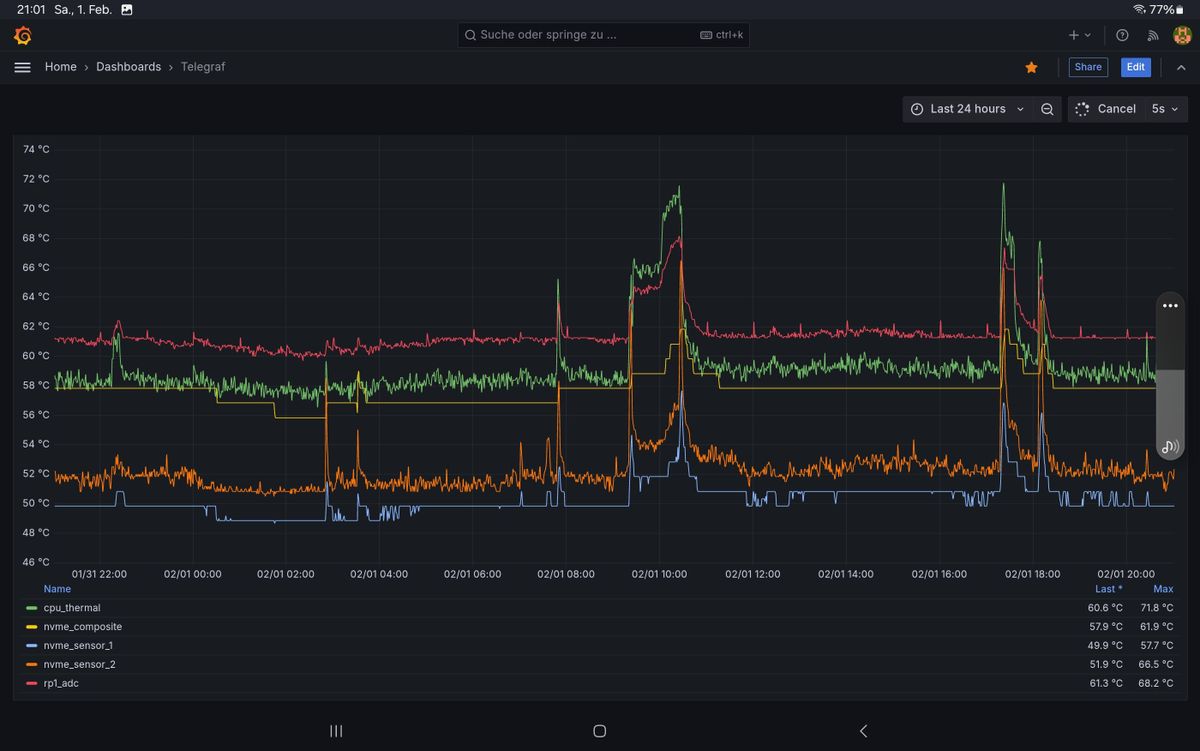Open the Last 24 hours time picker
This screenshot has height=751, width=1200.
(967, 109)
